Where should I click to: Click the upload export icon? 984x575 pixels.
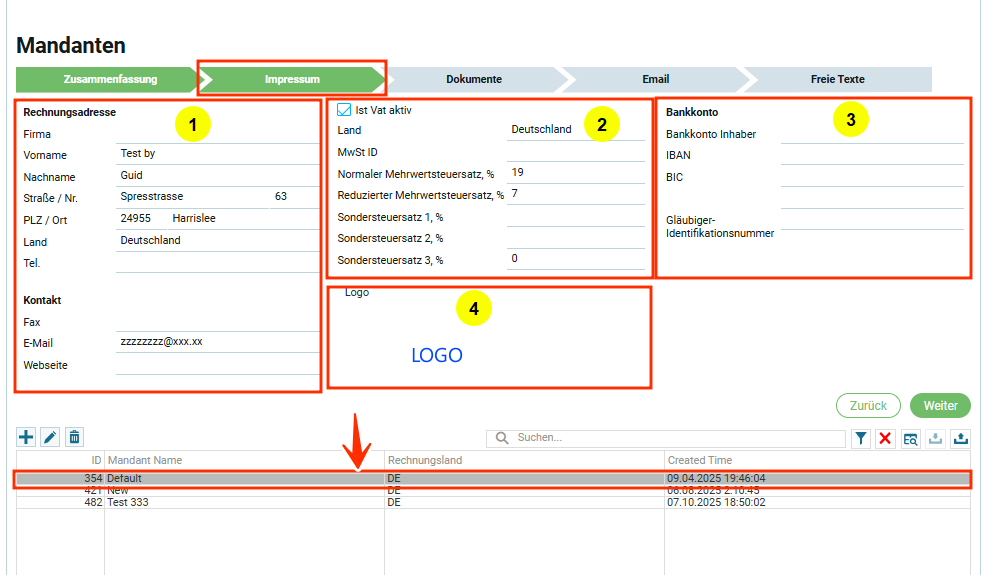click(960, 438)
